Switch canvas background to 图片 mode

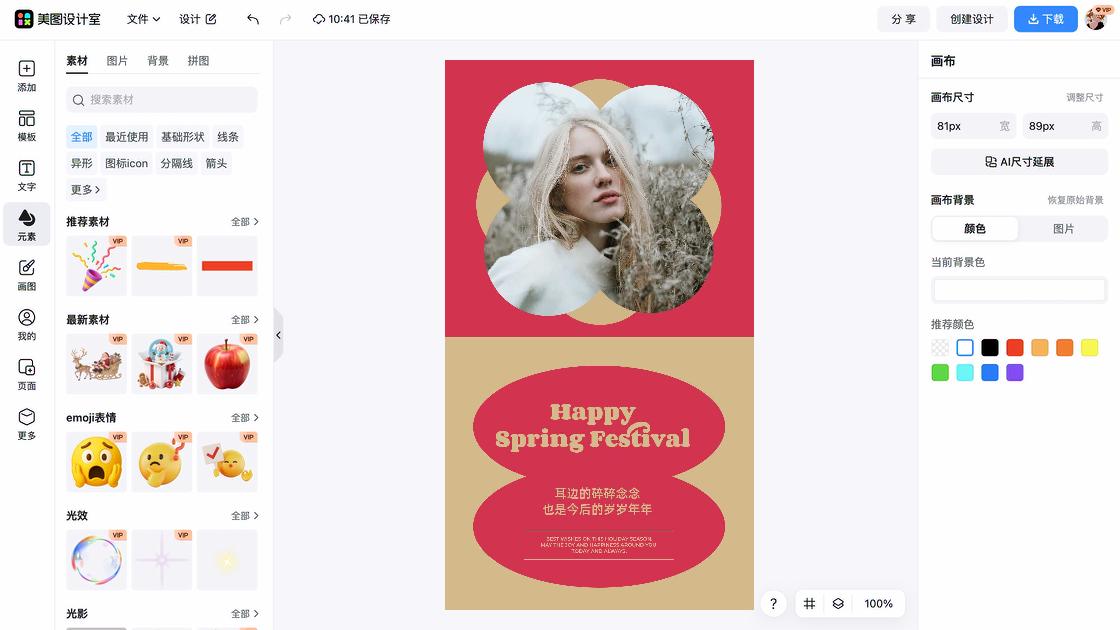(1063, 229)
